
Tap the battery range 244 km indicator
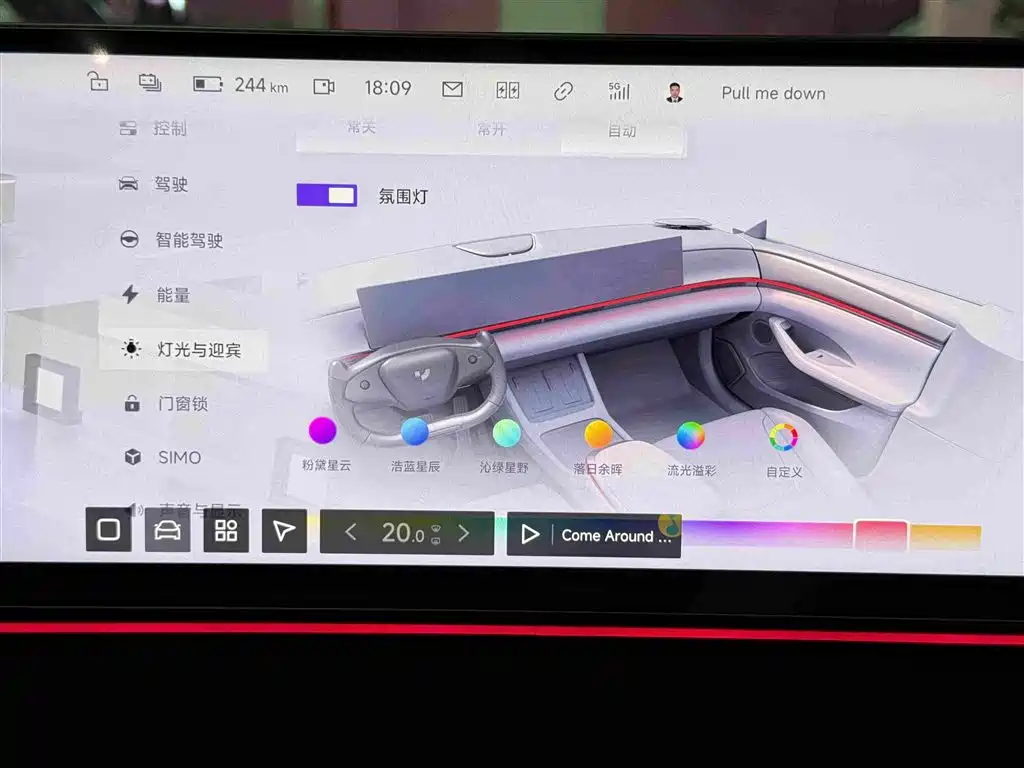pos(240,85)
